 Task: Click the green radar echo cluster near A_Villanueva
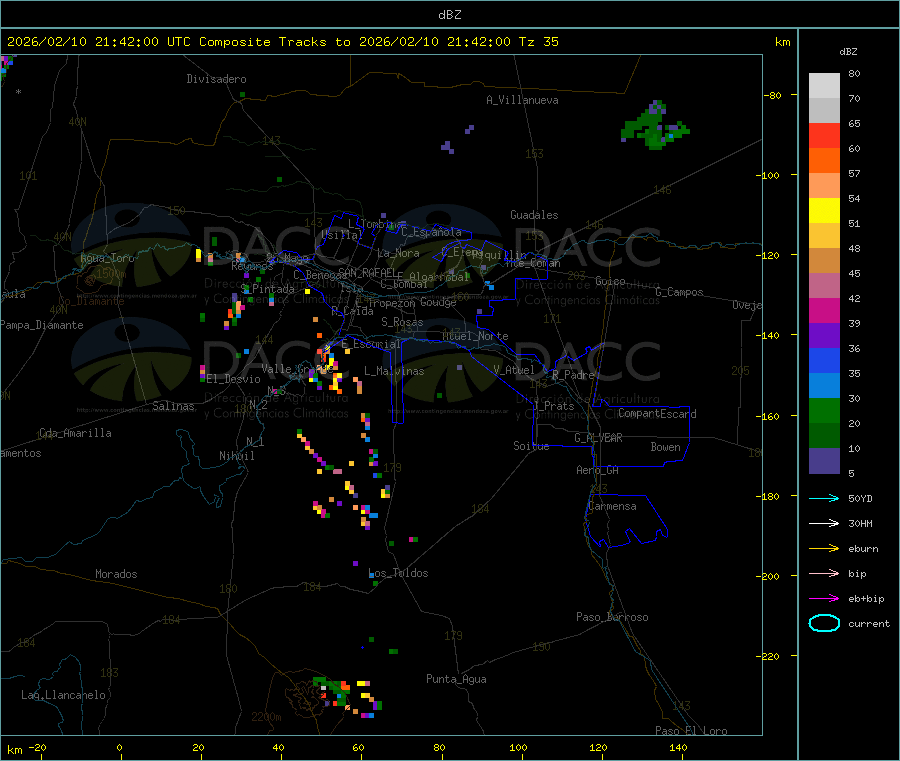point(655,126)
